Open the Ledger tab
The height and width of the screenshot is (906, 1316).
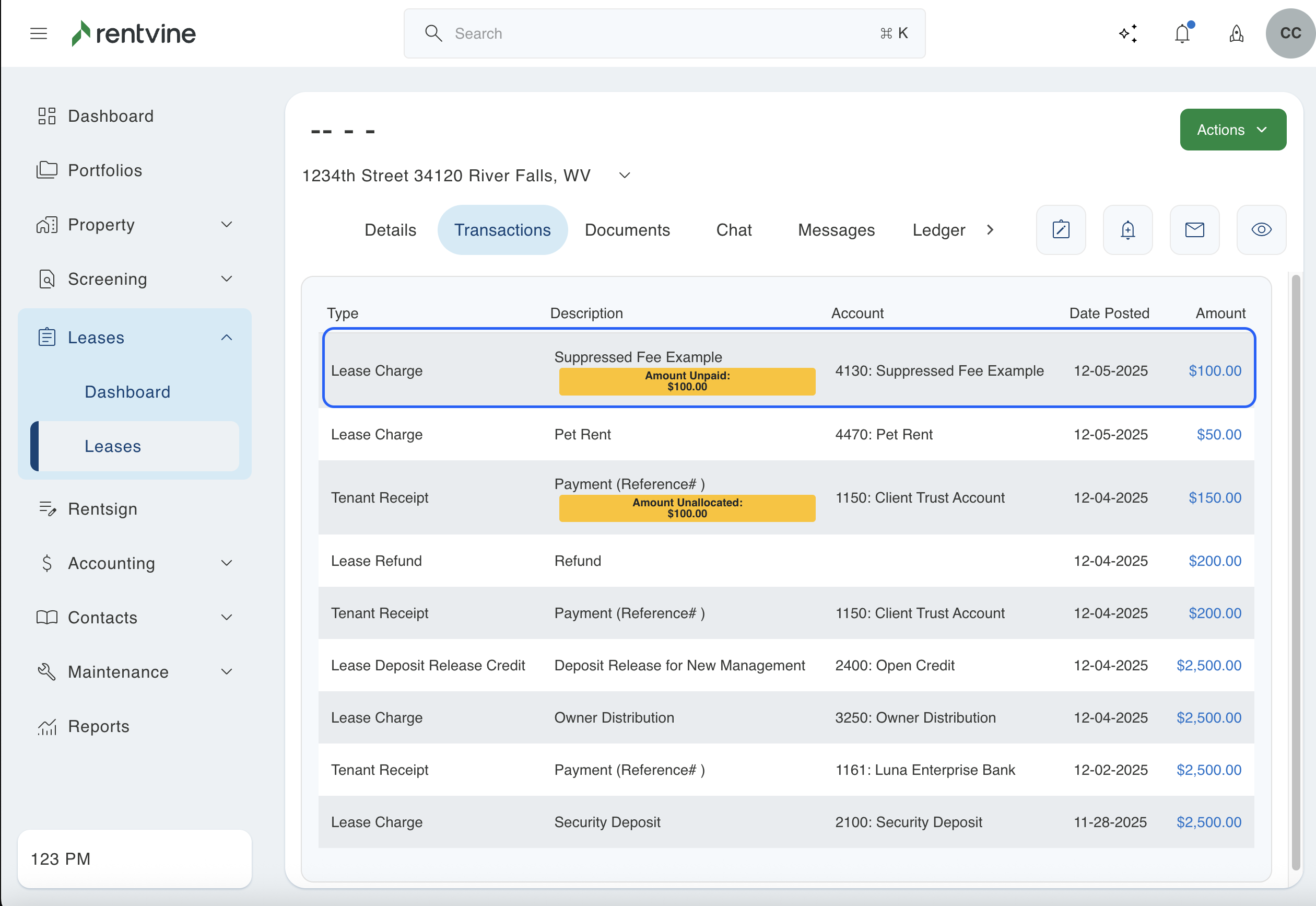coord(938,230)
